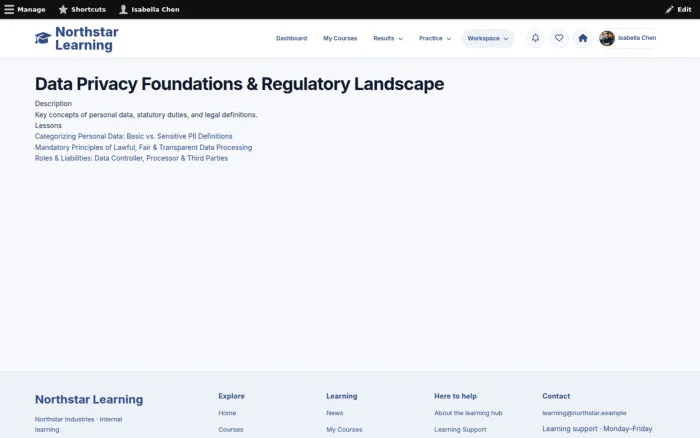Image resolution: width=700 pixels, height=438 pixels.
Task: Open lesson Roles & Liabilities: Data Controller
Action: coord(131,158)
